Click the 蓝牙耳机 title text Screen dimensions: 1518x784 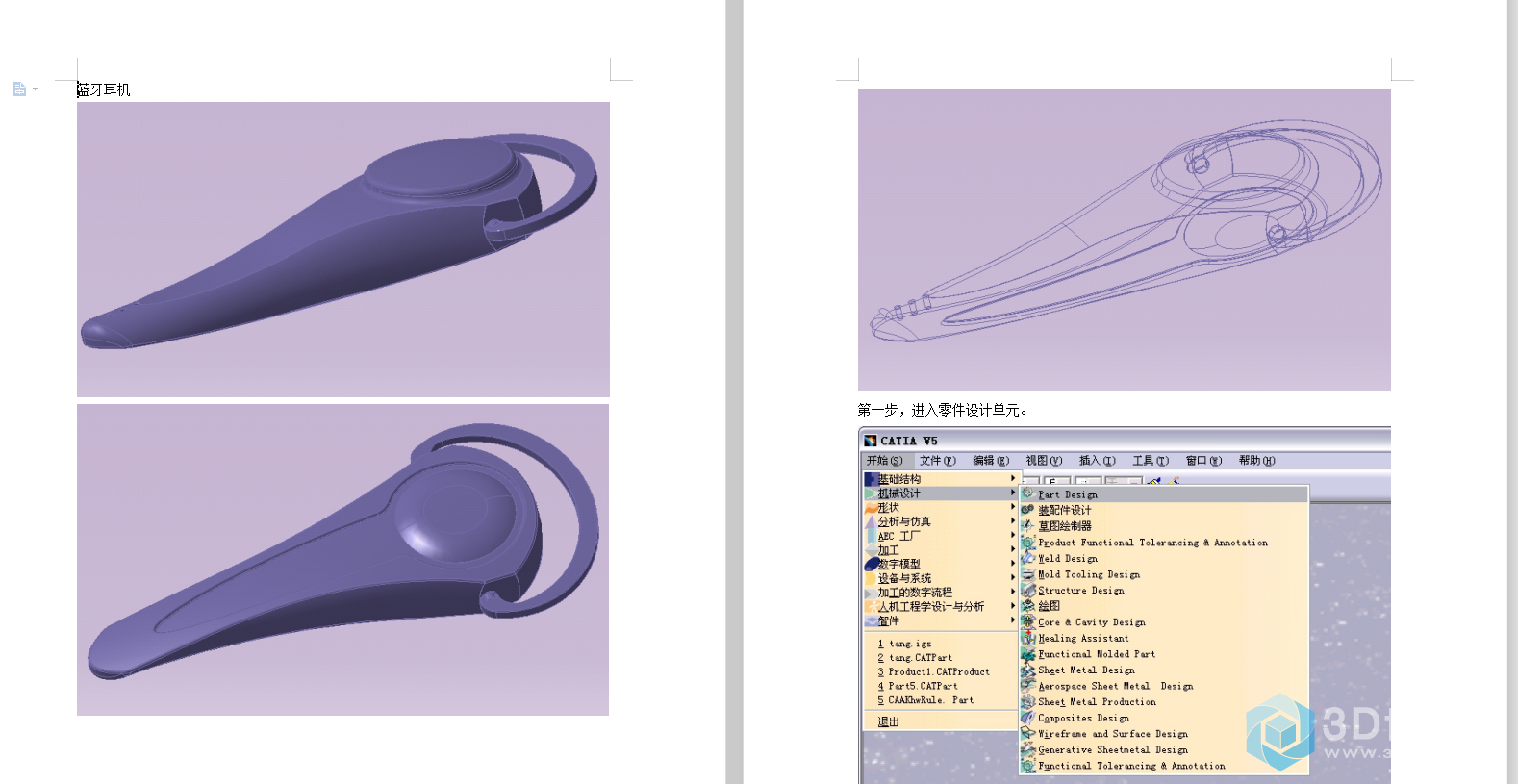(x=104, y=89)
